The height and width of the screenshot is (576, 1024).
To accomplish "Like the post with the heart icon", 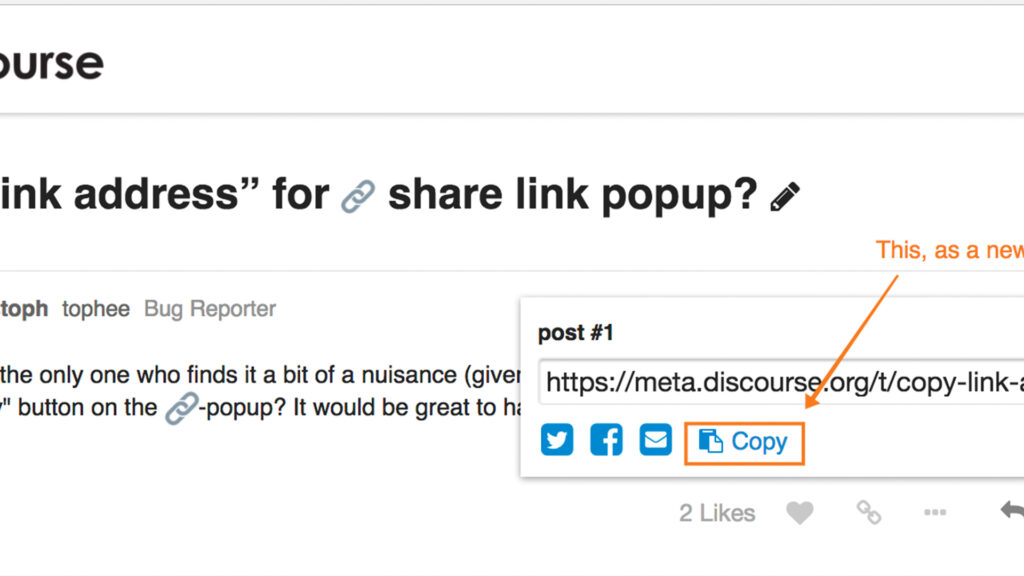I will [799, 513].
